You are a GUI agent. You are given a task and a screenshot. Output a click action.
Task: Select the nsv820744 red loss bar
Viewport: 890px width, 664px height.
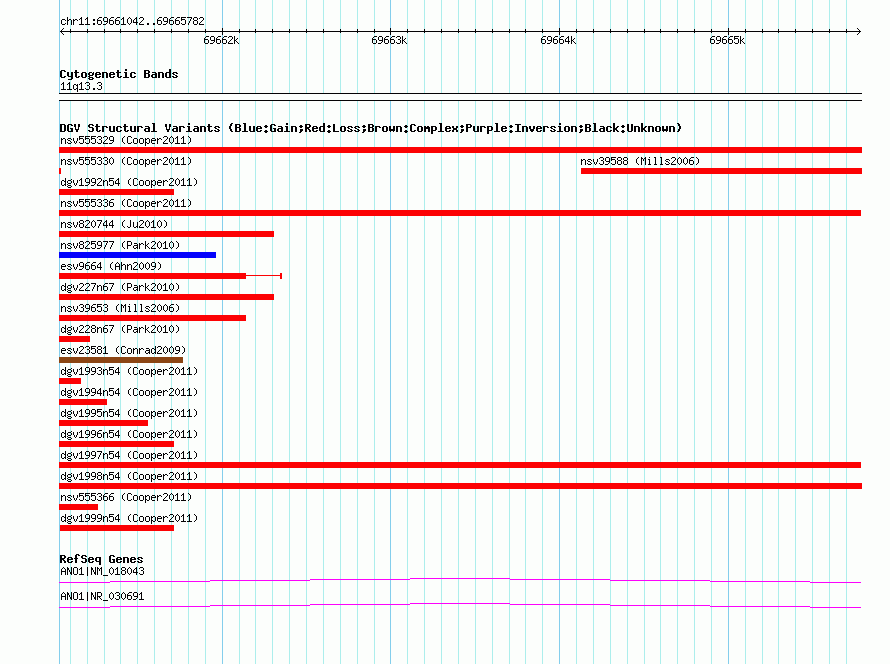[166, 234]
